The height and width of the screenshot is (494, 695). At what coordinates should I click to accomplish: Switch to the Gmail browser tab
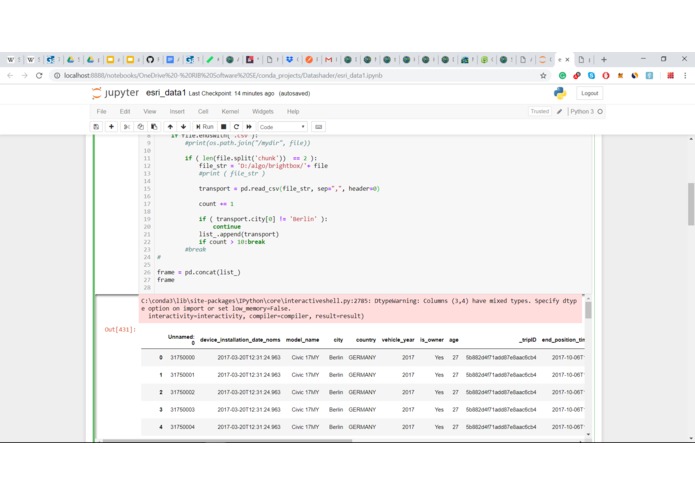(x=328, y=59)
